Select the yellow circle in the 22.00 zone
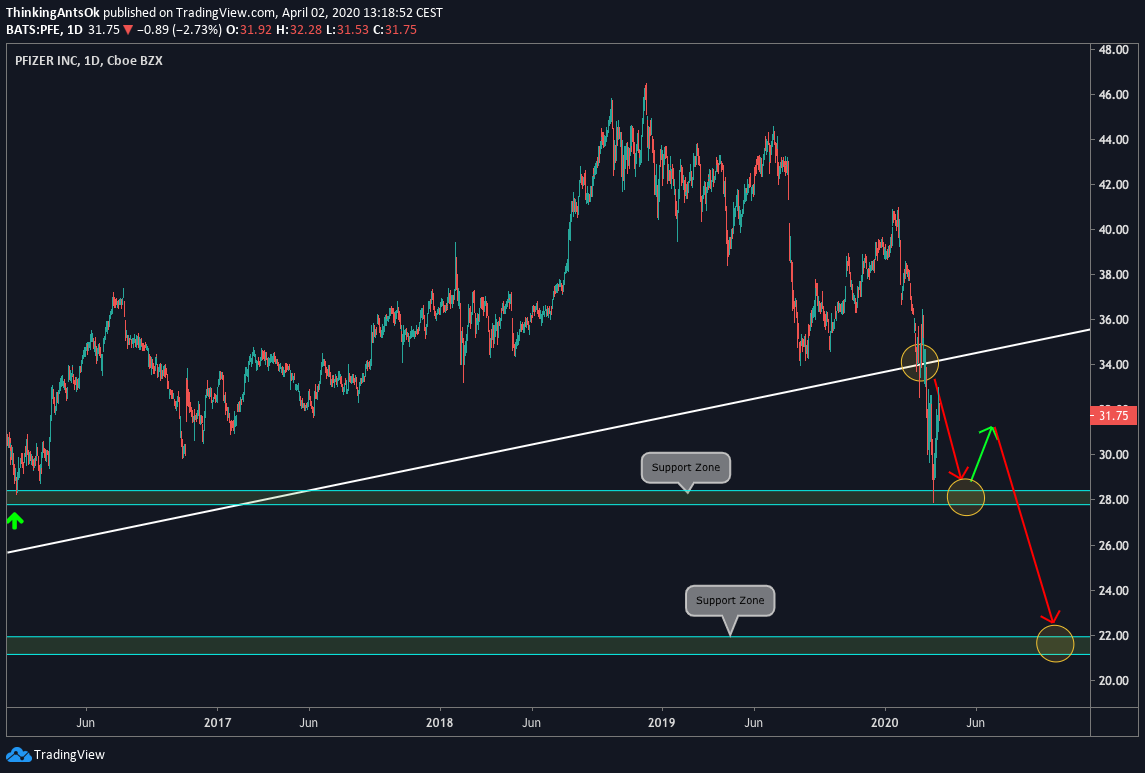The height and width of the screenshot is (773, 1145). click(x=1054, y=643)
